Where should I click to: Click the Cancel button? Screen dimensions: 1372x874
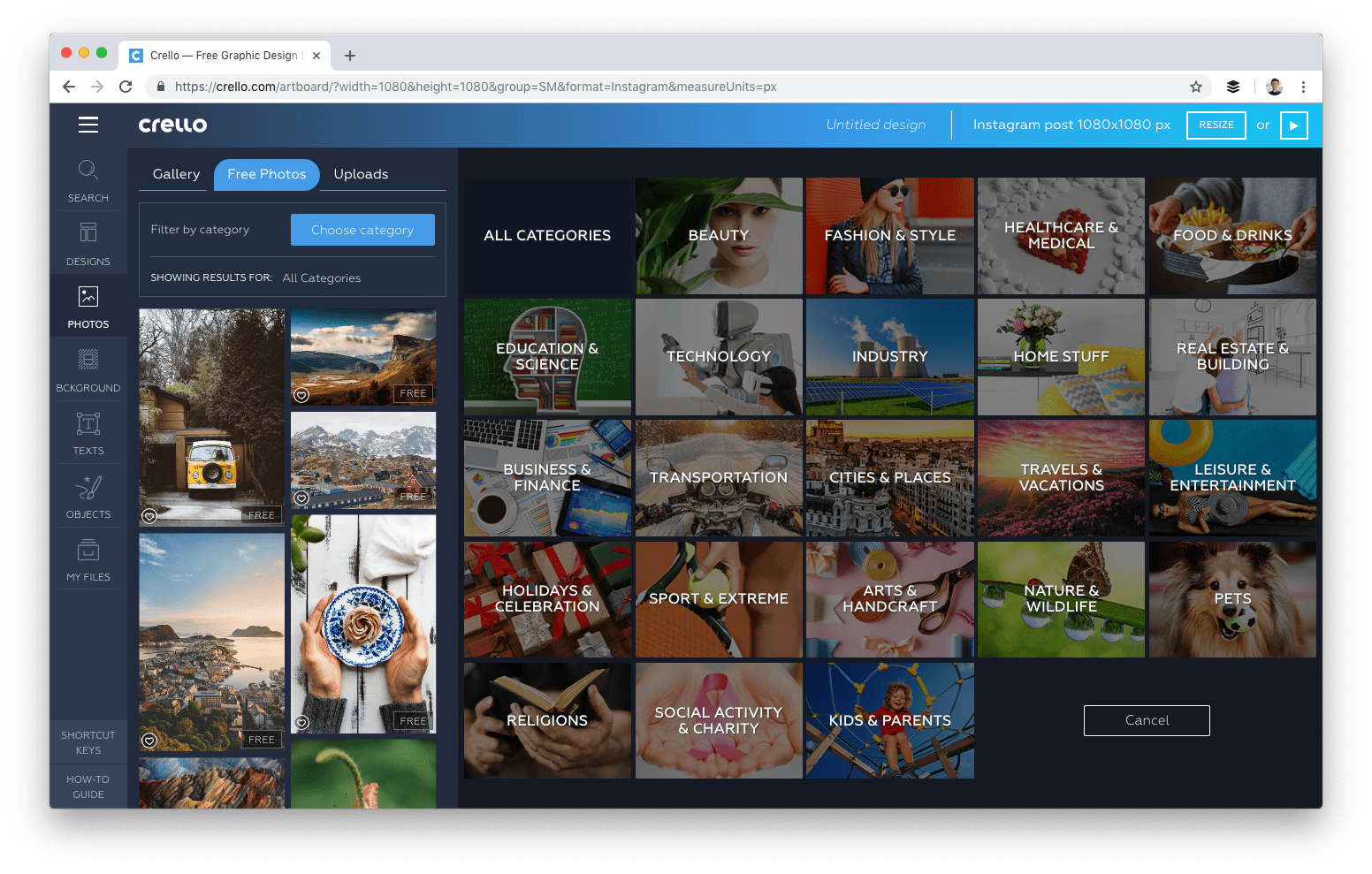coord(1147,720)
